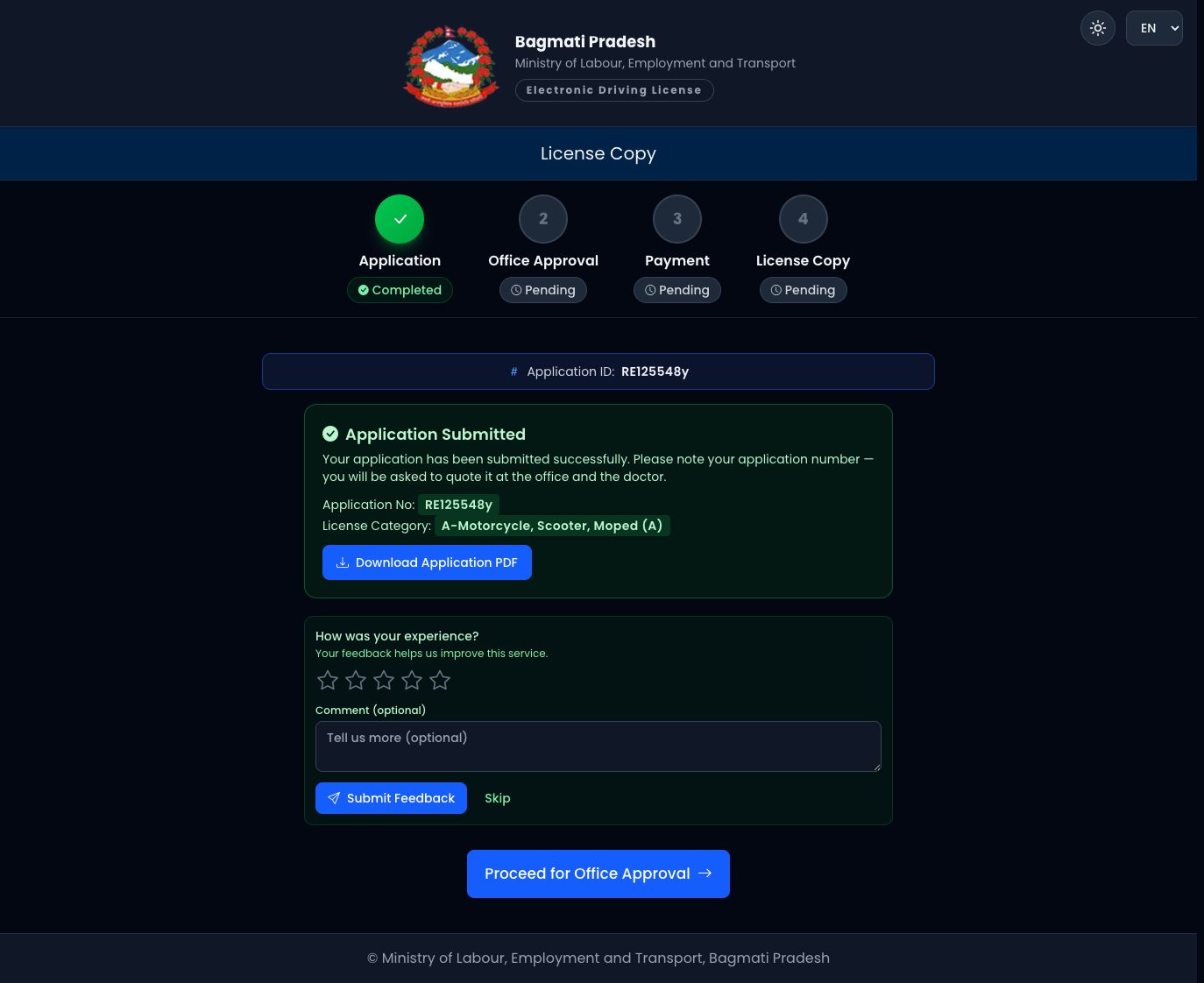The width and height of the screenshot is (1204, 983).
Task: Click the hash icon beside Application ID
Action: pos(514,371)
